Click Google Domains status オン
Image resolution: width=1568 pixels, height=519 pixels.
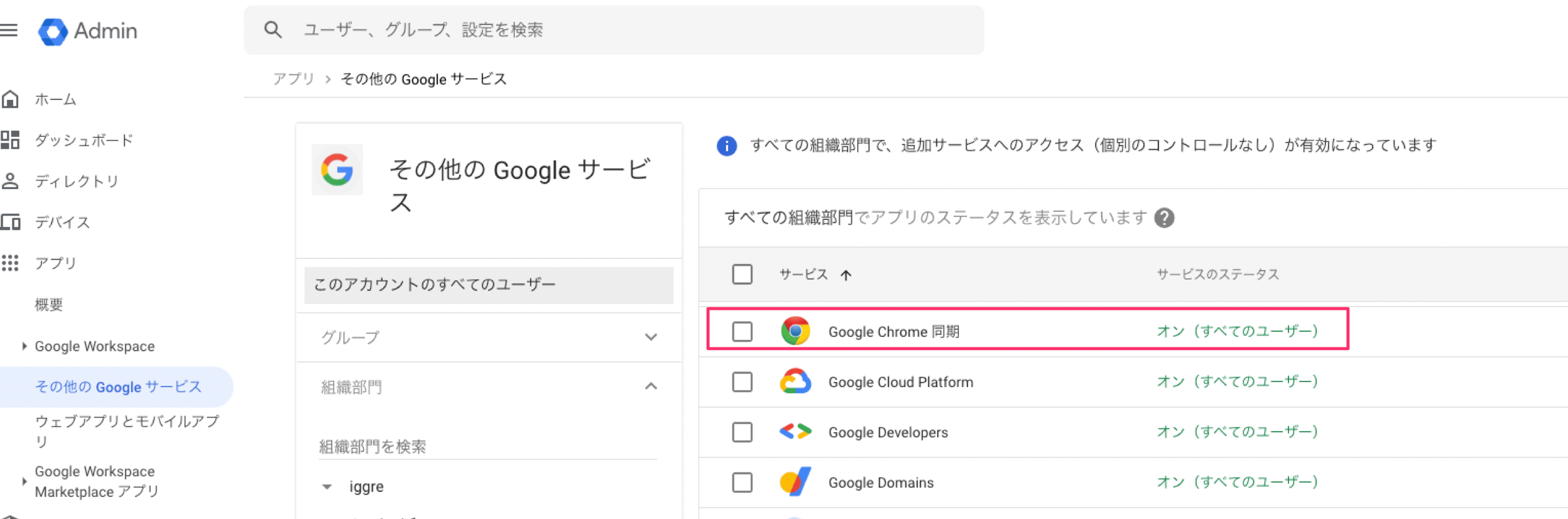[x=1237, y=482]
